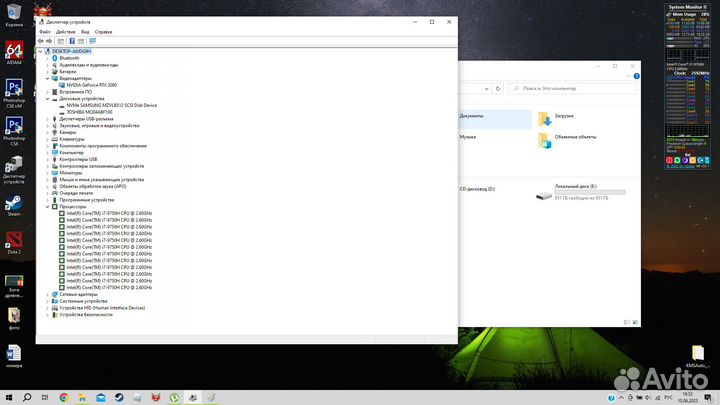720x405 pixels.
Task: Open the Вид menu
Action: (x=85, y=32)
